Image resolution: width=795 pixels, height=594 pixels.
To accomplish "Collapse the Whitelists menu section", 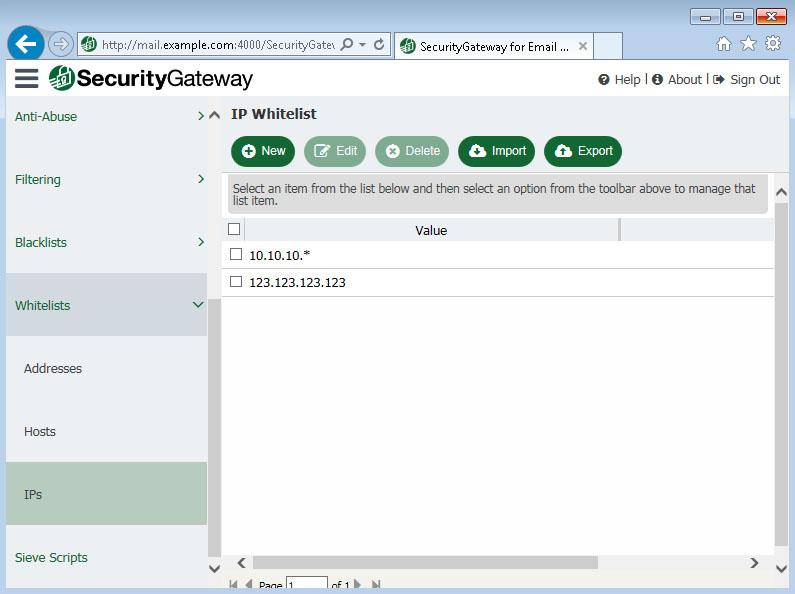I will [x=106, y=305].
